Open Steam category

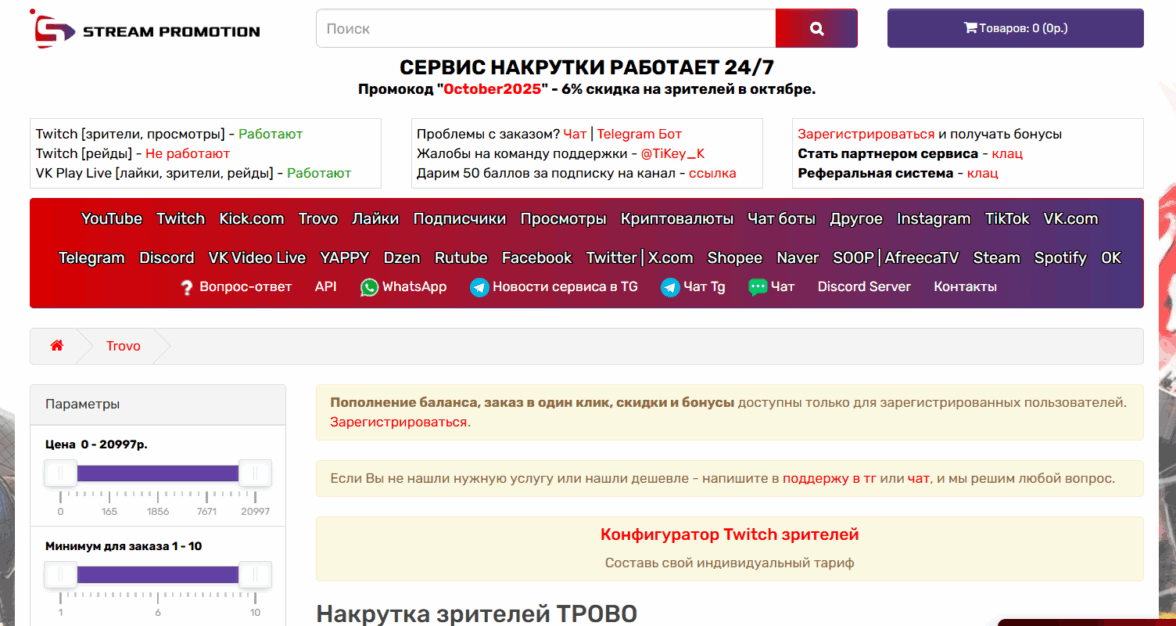coord(997,258)
